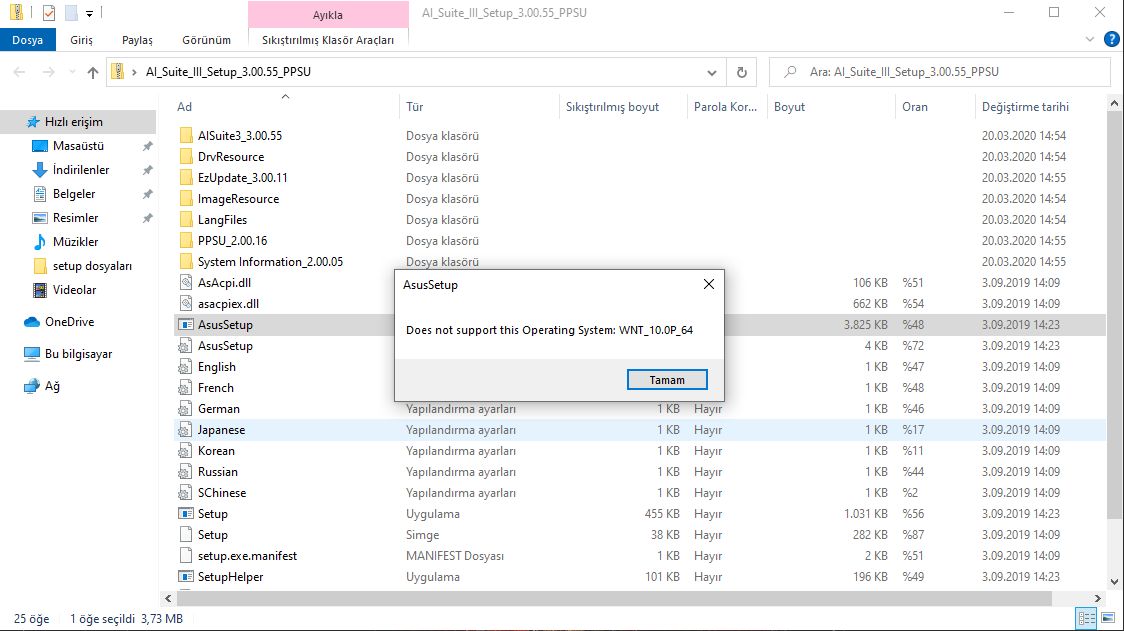Select Hızlı erişim in the sidebar

tap(73, 122)
